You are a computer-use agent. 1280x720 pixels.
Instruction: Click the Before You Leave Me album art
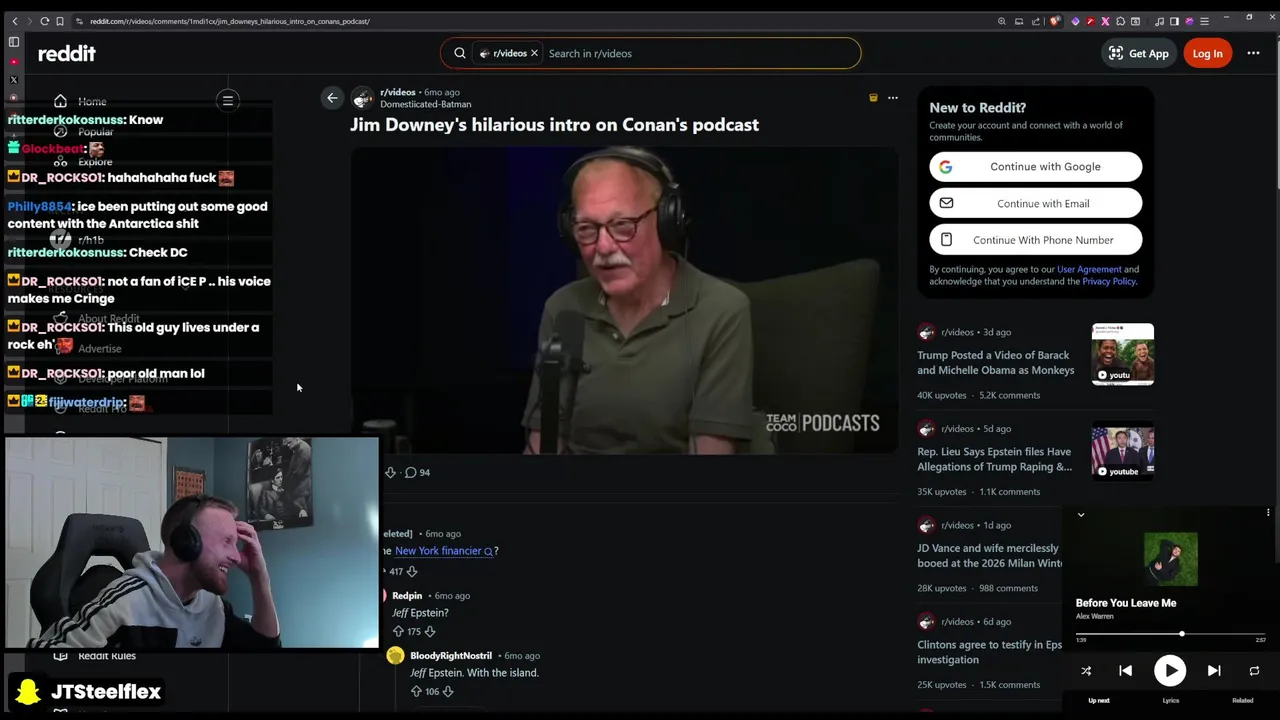point(1171,559)
